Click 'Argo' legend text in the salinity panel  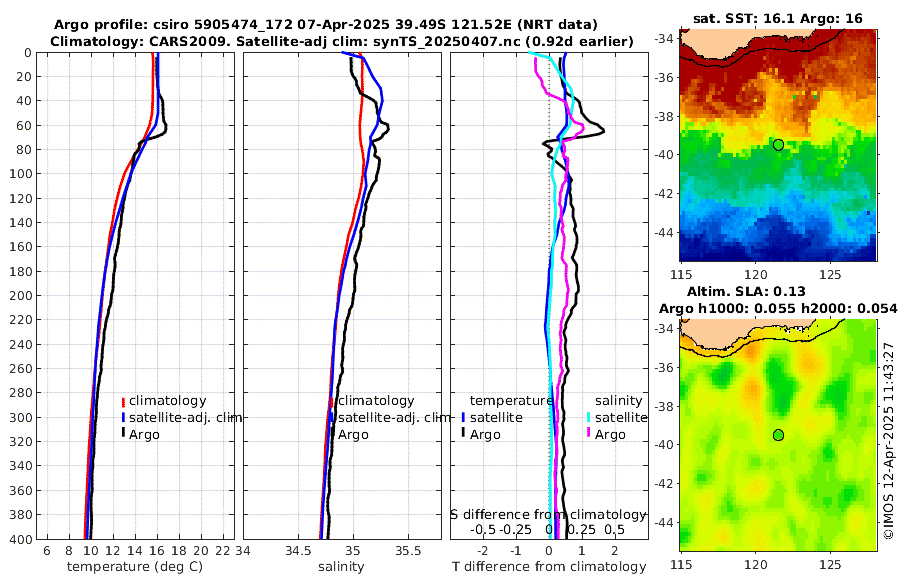pyautogui.click(x=353, y=435)
